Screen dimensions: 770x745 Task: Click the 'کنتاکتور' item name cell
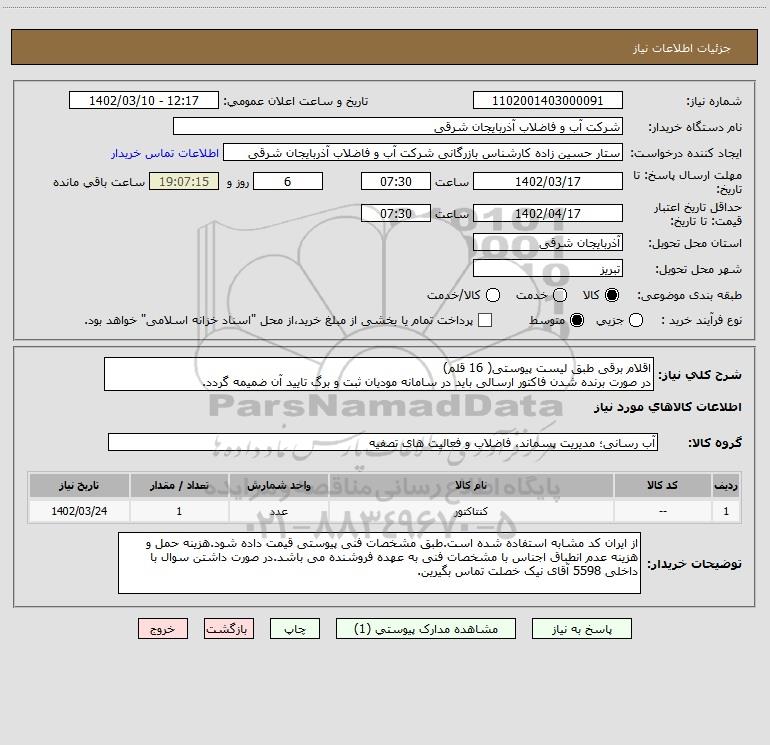click(x=471, y=511)
